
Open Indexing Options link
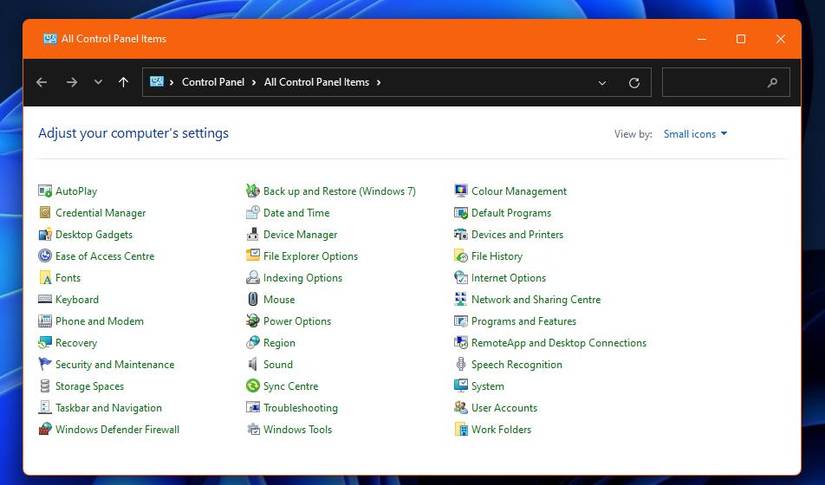pos(303,278)
